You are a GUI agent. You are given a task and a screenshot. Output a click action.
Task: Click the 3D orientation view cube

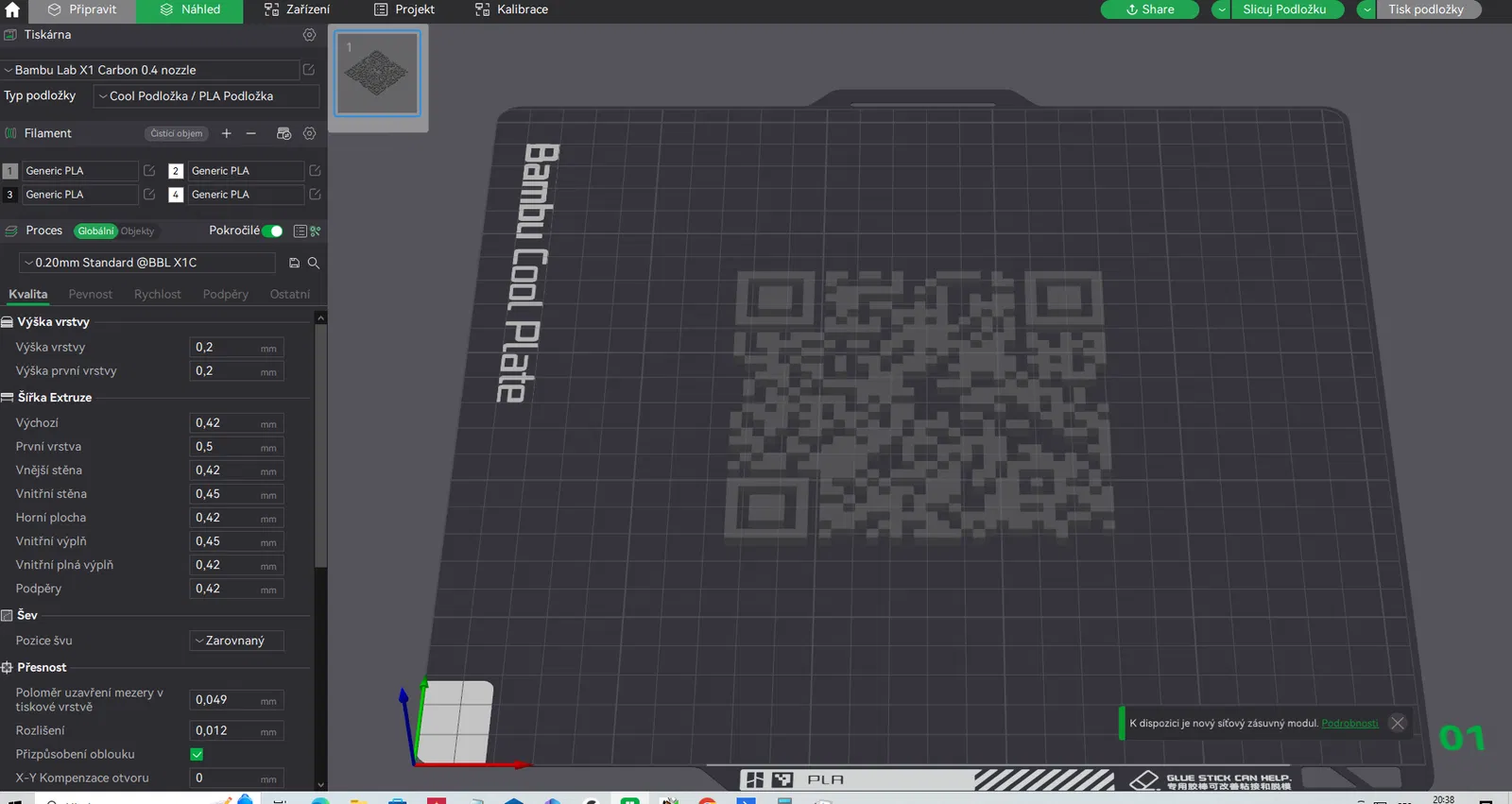coord(455,721)
